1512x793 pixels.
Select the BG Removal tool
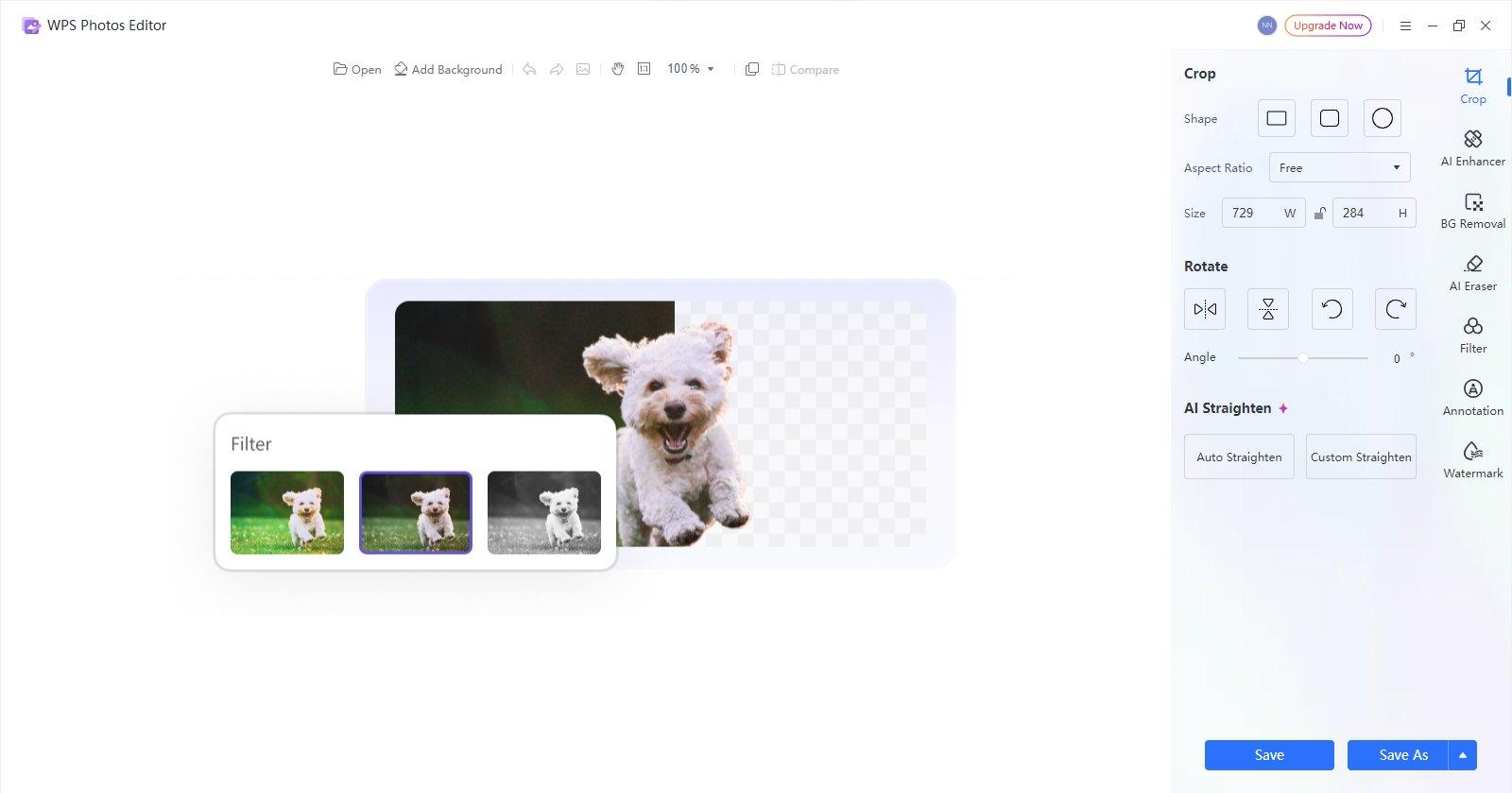click(1472, 211)
